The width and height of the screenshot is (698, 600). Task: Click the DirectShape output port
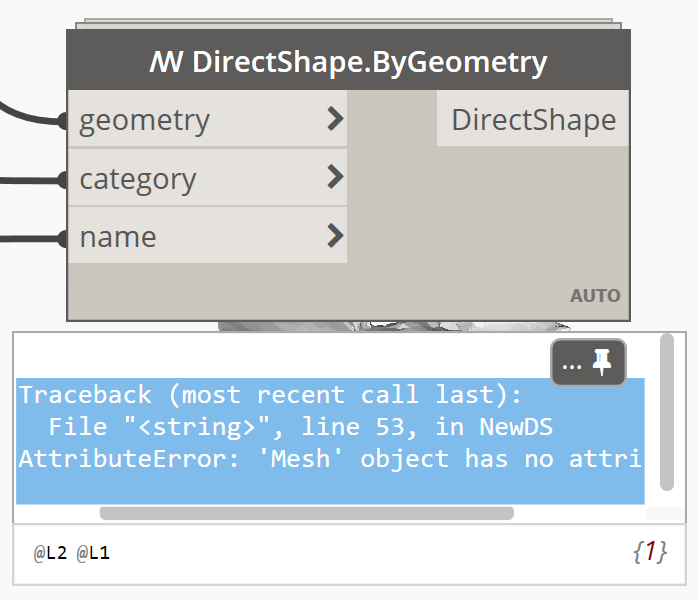(533, 120)
